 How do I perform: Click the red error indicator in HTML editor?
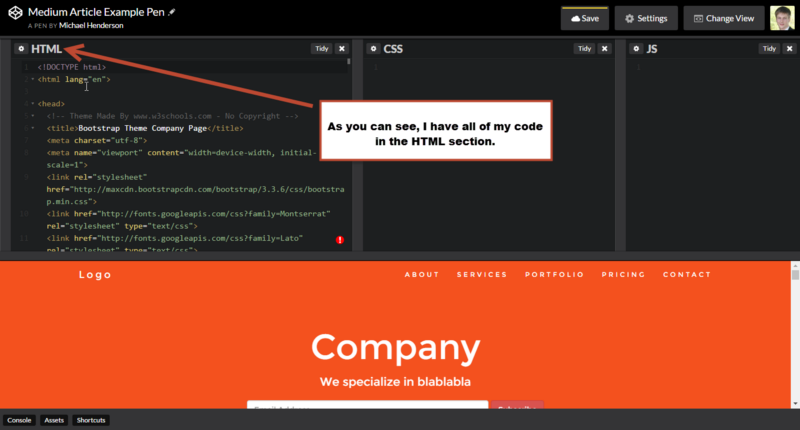[x=340, y=240]
